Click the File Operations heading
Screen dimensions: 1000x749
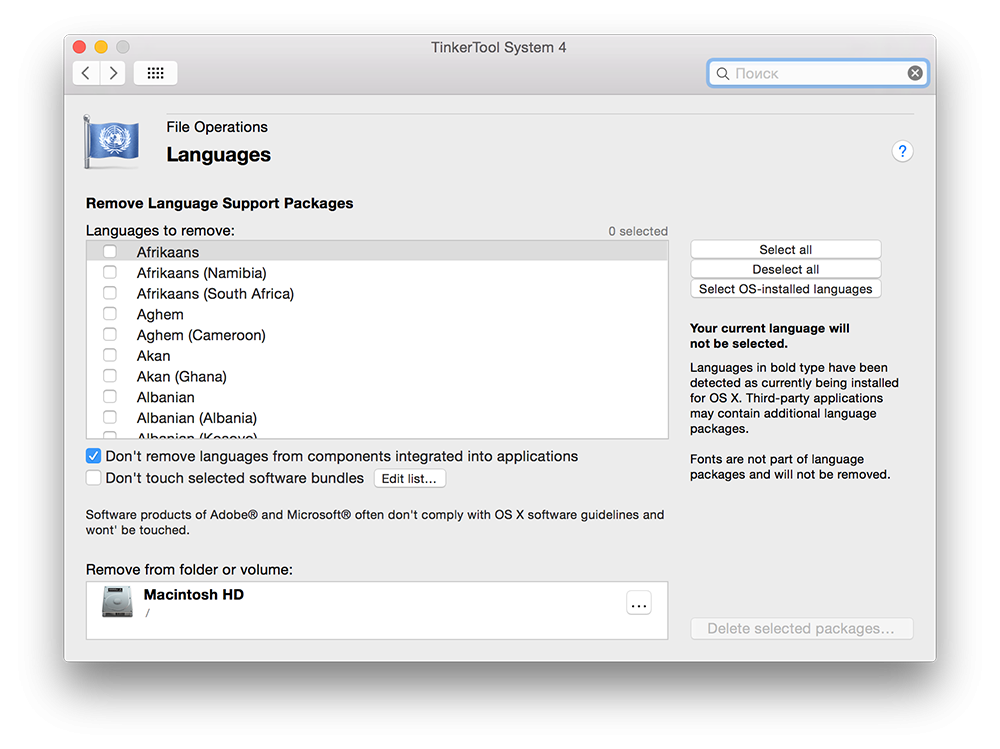click(x=217, y=127)
